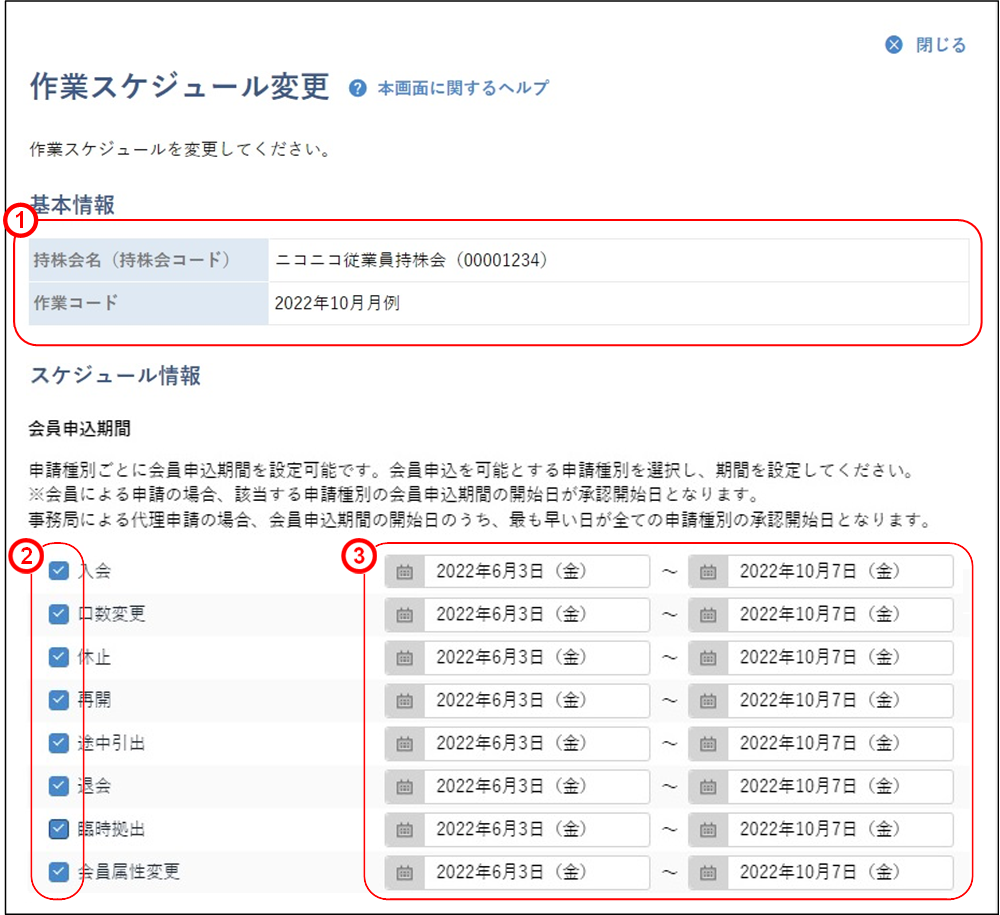Toggle the 口数変更 checkbox

click(59, 614)
